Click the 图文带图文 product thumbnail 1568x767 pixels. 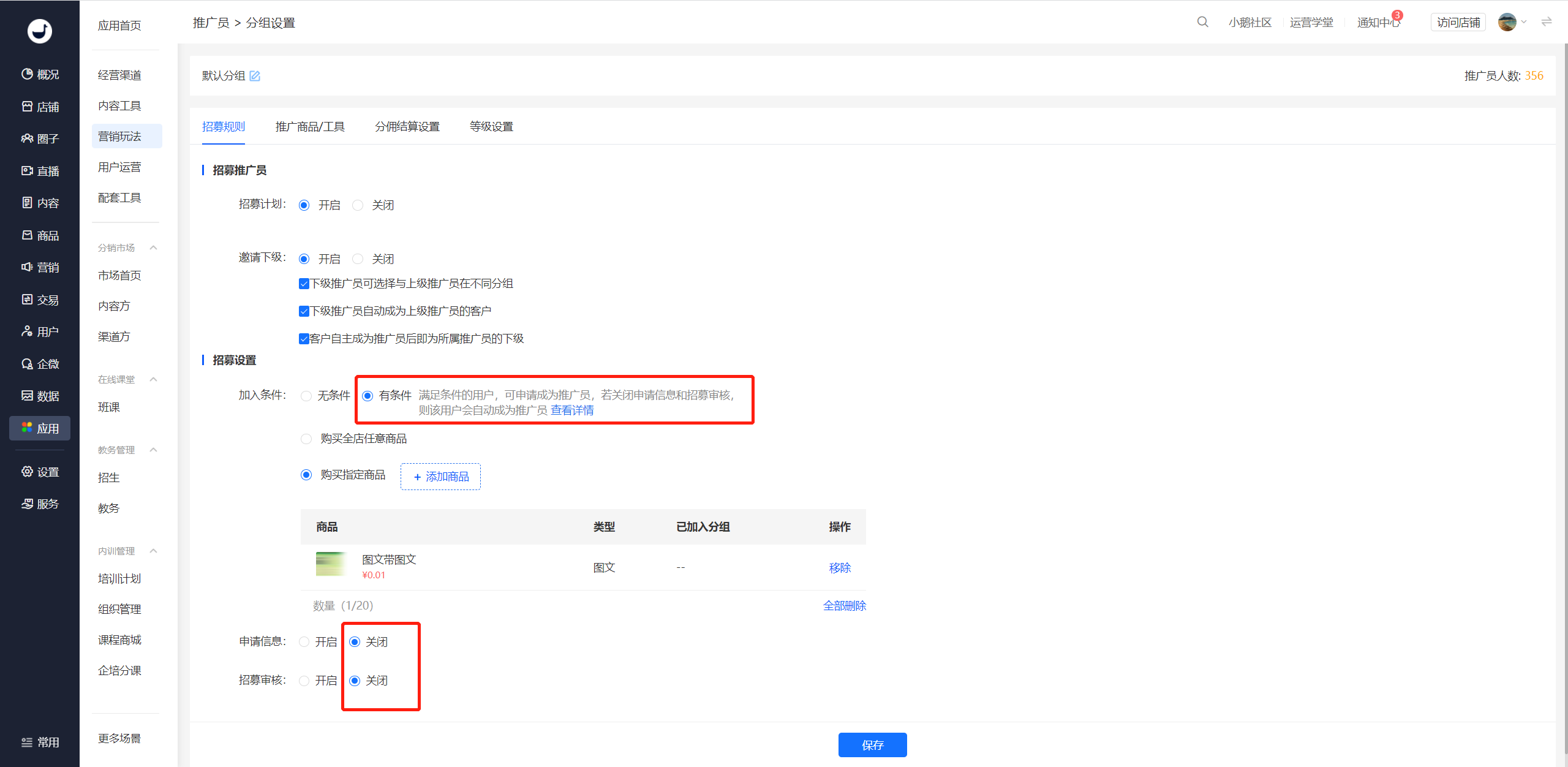(x=331, y=564)
